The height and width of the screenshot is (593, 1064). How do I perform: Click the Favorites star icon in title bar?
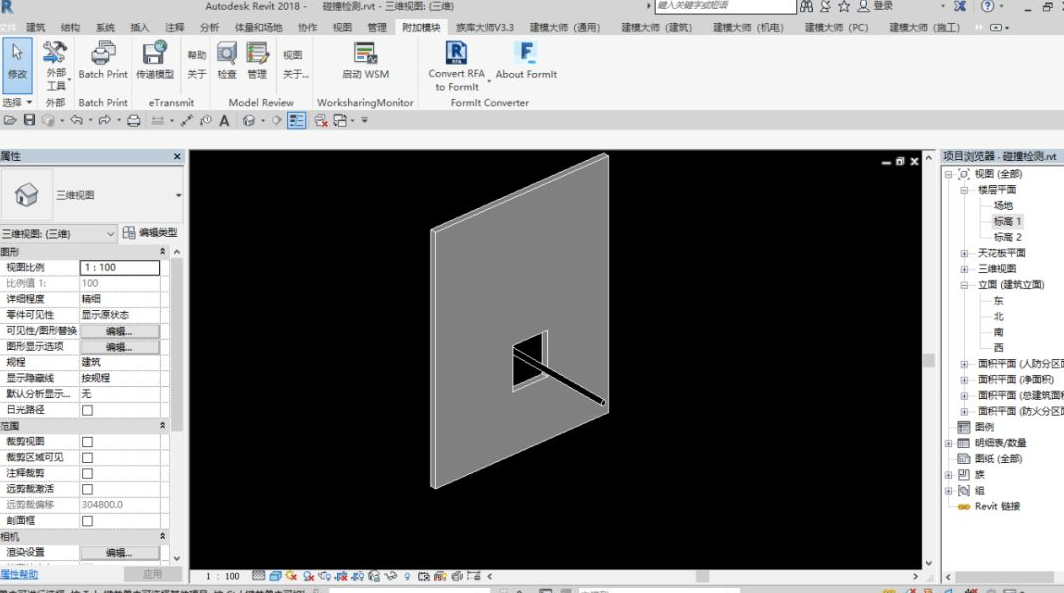tap(844, 6)
